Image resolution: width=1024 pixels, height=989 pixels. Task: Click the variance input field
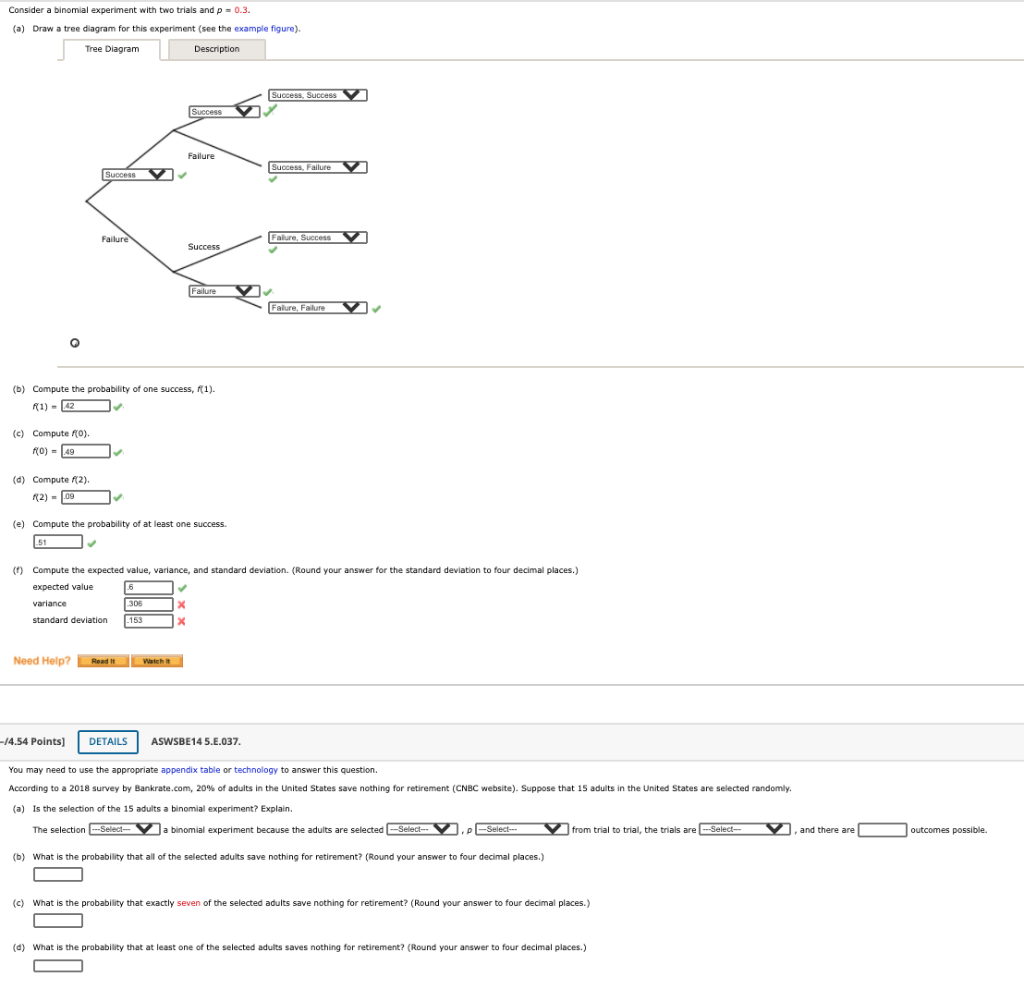(x=149, y=604)
